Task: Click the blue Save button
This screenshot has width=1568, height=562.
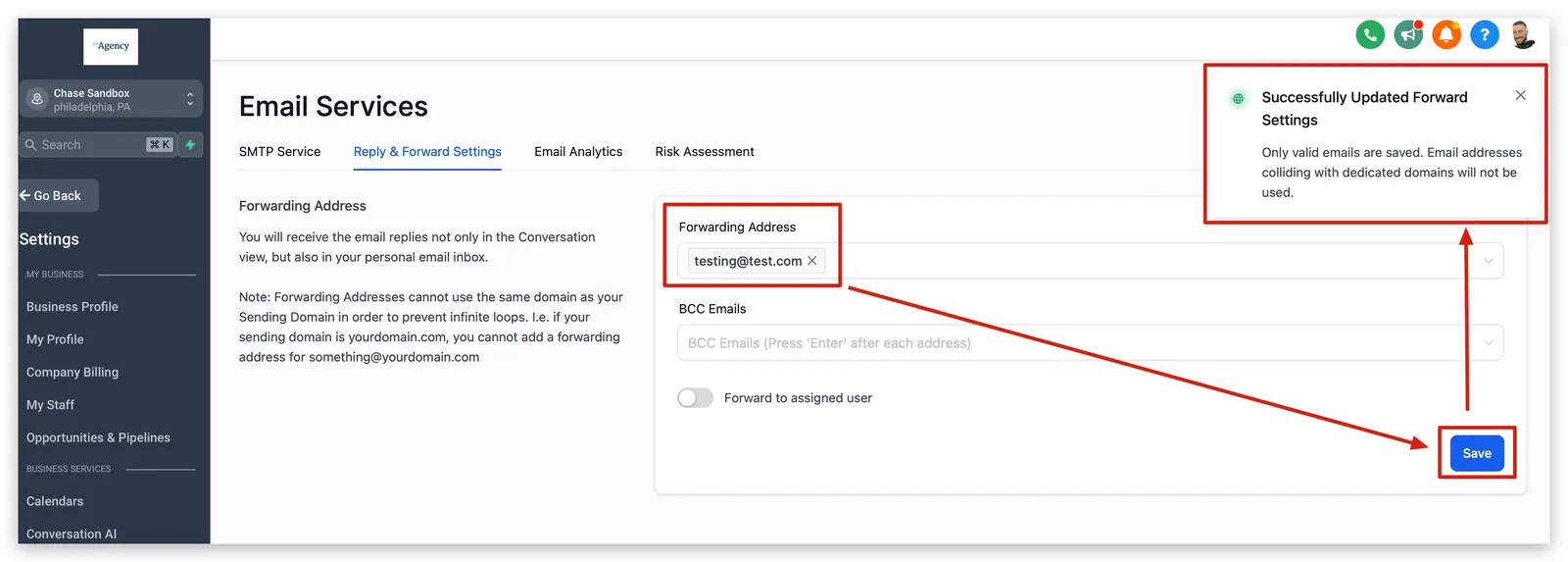Action: [1477, 453]
